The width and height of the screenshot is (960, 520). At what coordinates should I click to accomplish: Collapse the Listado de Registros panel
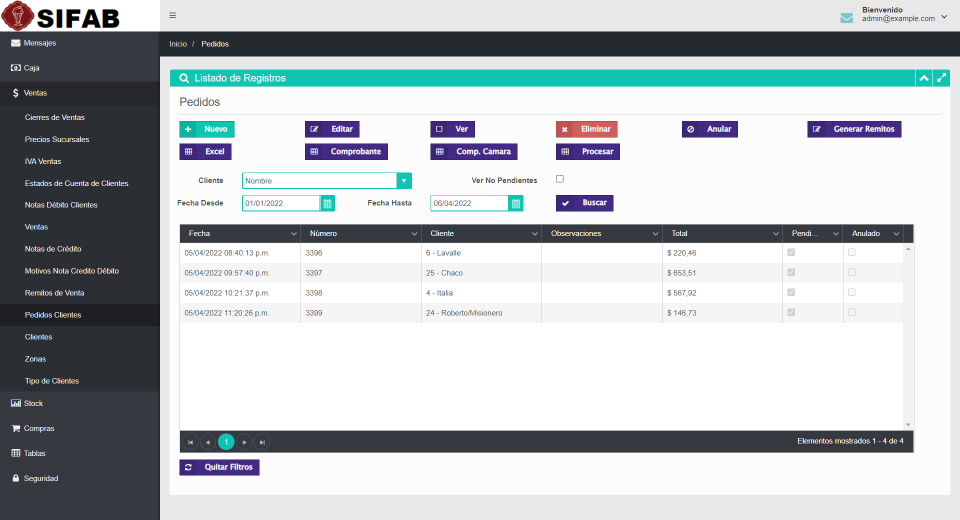click(924, 78)
